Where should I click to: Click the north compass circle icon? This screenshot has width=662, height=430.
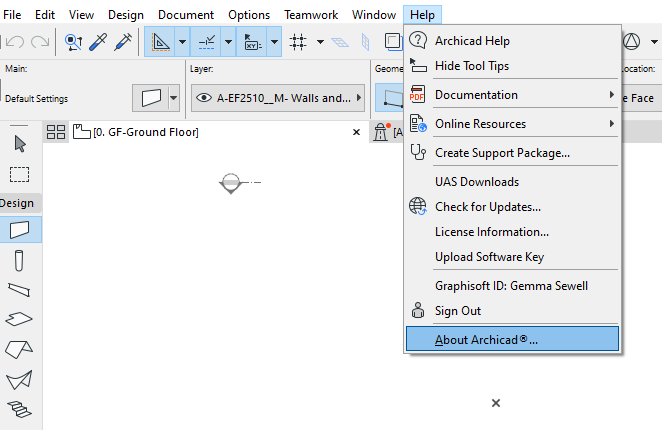pyautogui.click(x=632, y=41)
